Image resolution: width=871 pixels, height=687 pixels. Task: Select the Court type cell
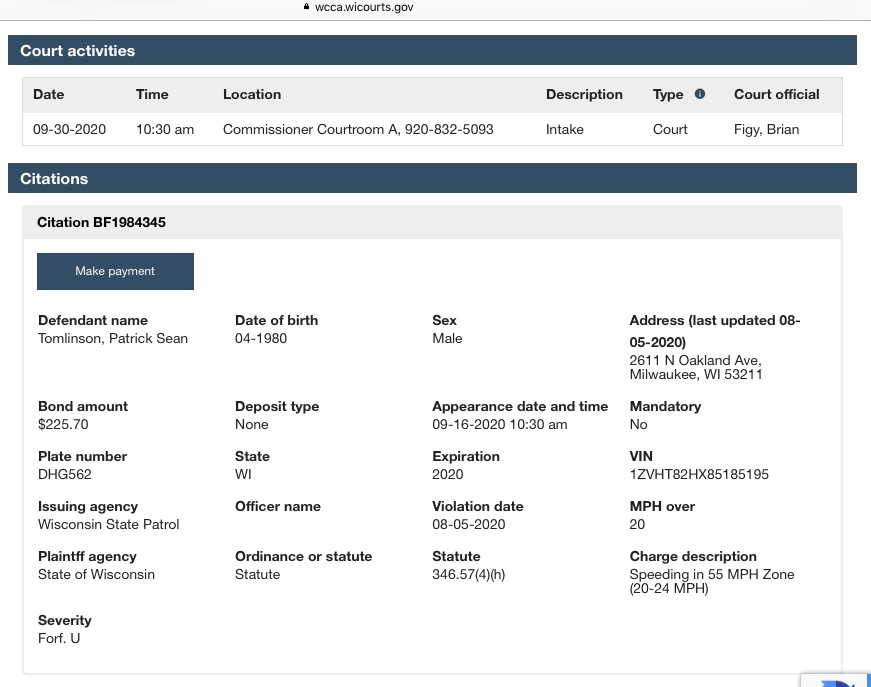[x=670, y=129]
